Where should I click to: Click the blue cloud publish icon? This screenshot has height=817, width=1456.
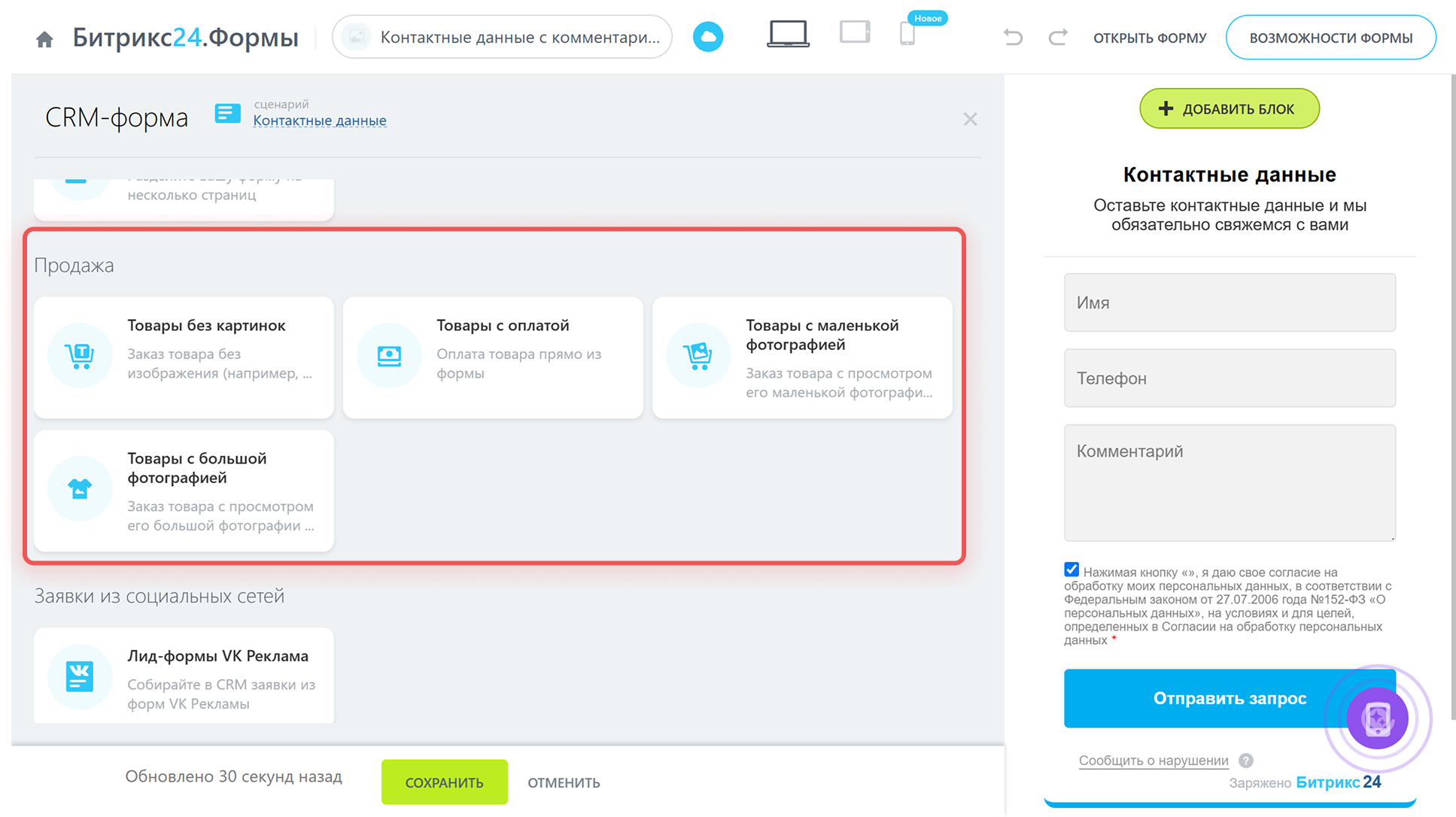pyautogui.click(x=707, y=37)
